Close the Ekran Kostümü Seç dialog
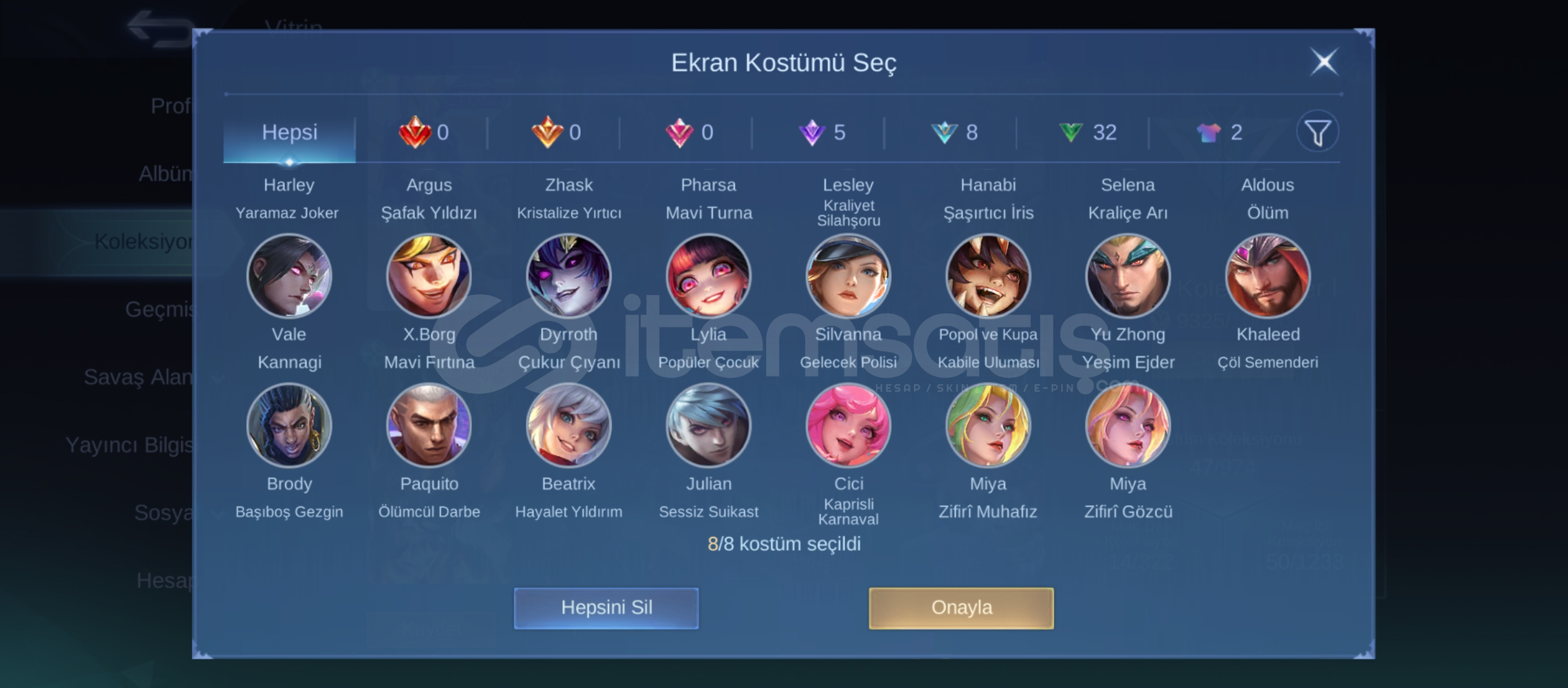1568x688 pixels. (x=1324, y=62)
